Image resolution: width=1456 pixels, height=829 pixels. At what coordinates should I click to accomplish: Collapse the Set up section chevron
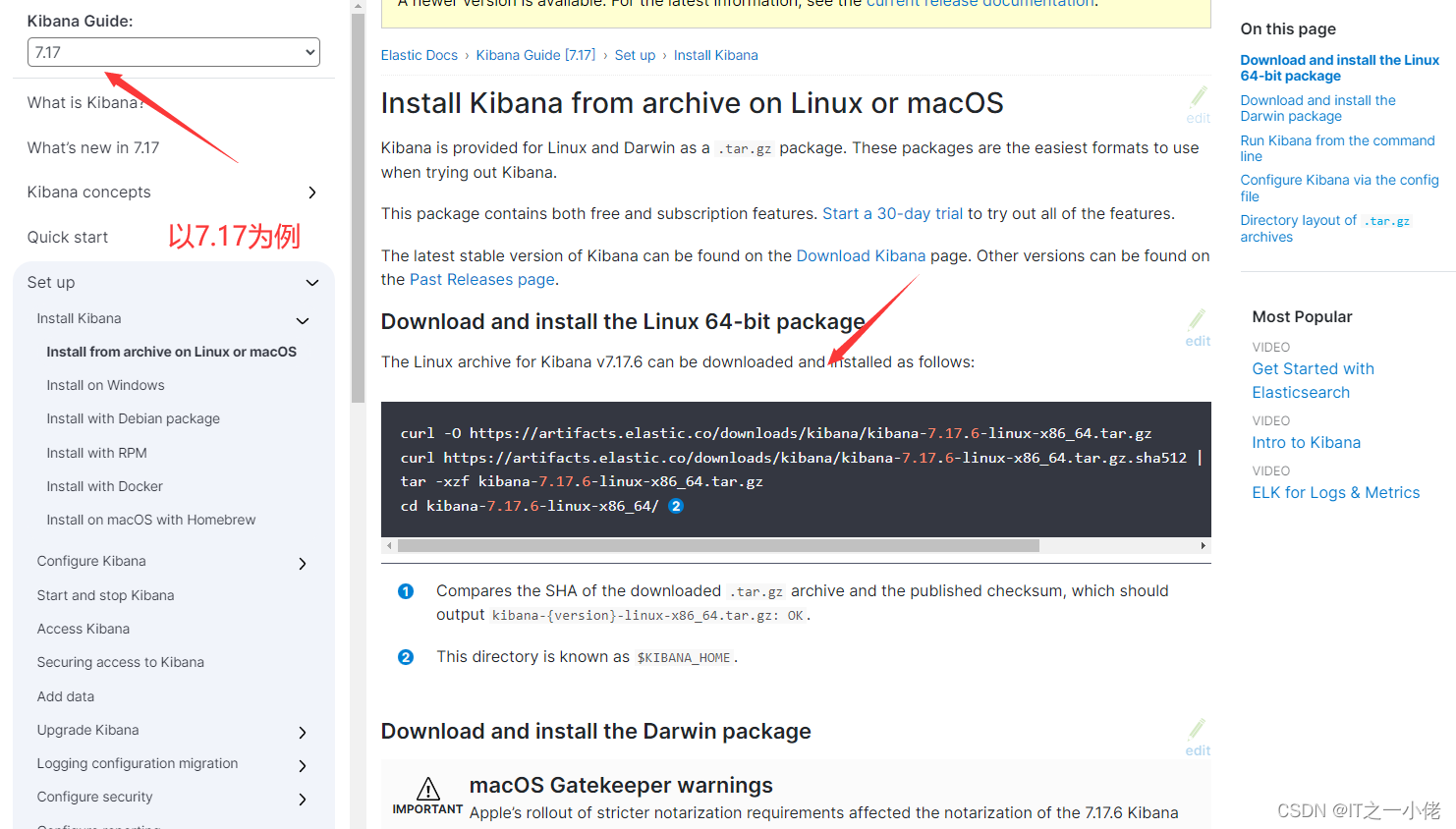[x=312, y=283]
